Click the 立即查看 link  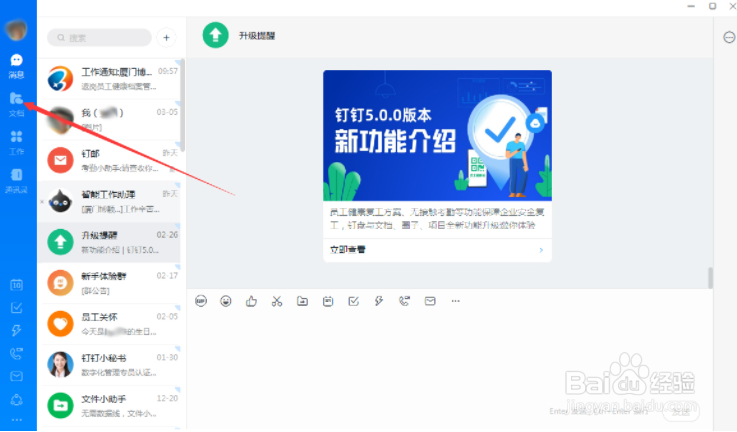point(347,250)
